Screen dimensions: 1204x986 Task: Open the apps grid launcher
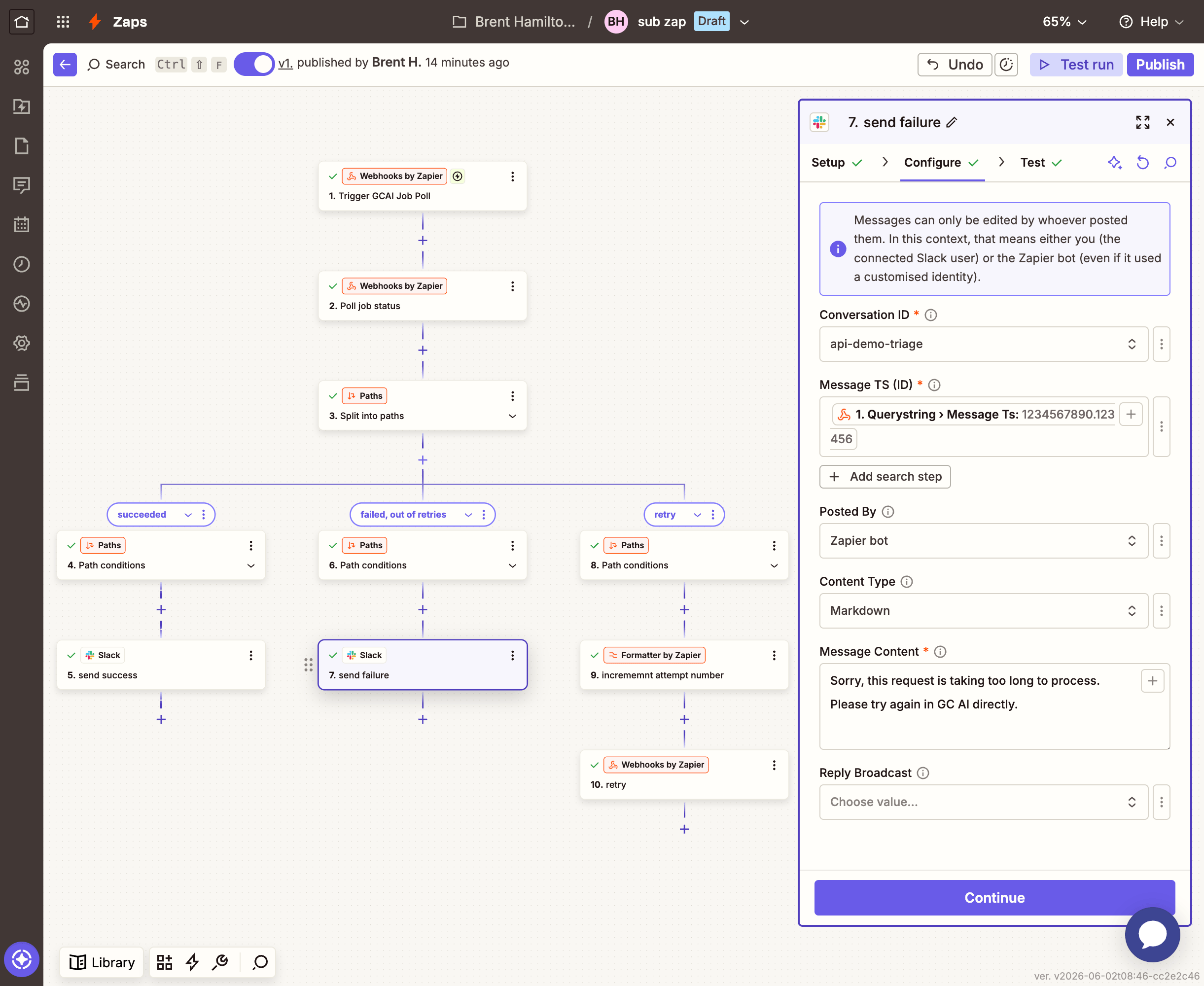click(63, 22)
